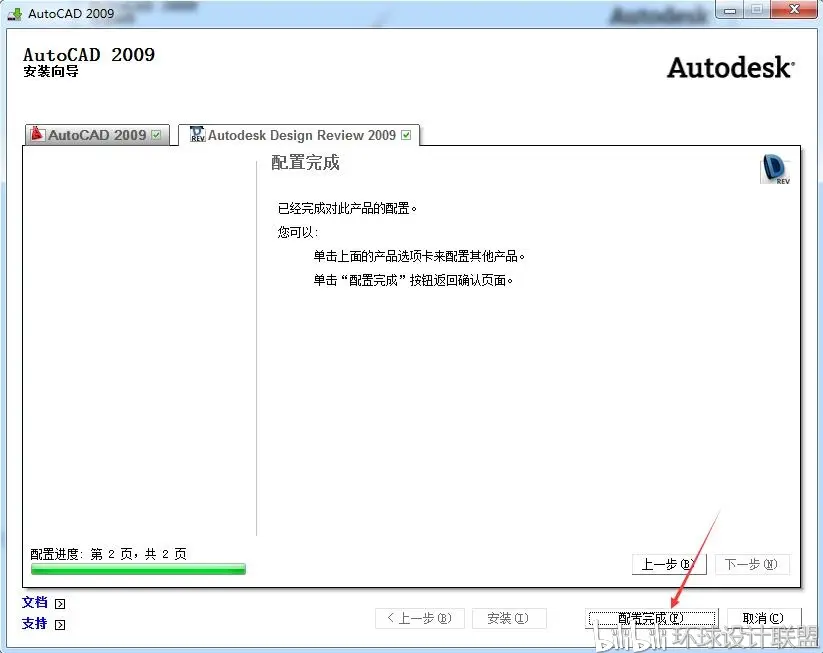The height and width of the screenshot is (653, 823).
Task: Click the Design Review logo beside the 配置完成 heading
Action: pyautogui.click(x=775, y=169)
